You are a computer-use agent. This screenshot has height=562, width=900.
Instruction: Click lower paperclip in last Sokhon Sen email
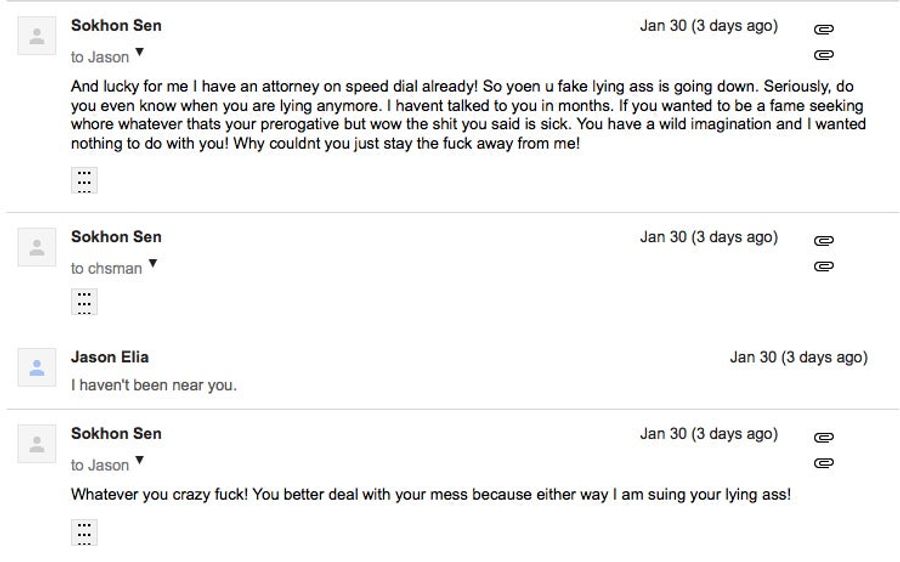(x=824, y=463)
